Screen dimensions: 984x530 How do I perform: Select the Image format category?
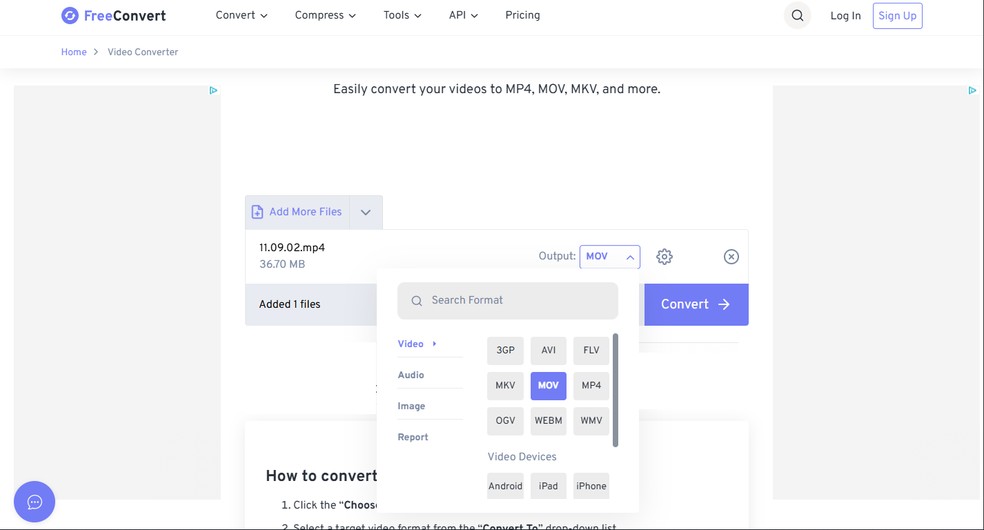point(411,406)
